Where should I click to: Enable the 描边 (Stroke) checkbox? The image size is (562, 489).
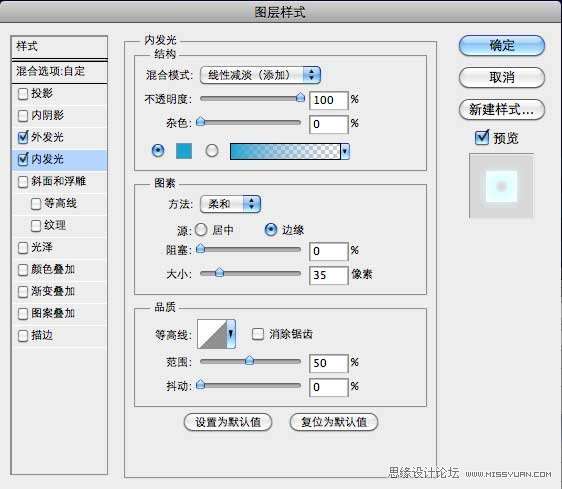23,336
